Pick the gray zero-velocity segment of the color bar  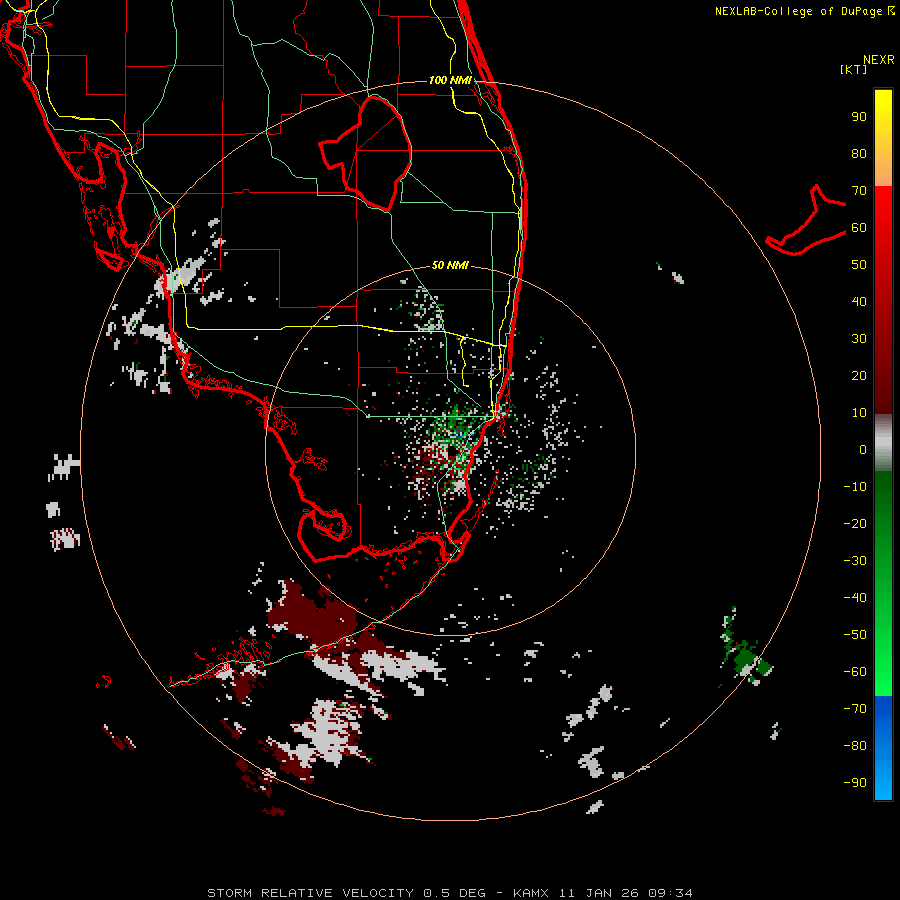pos(883,443)
